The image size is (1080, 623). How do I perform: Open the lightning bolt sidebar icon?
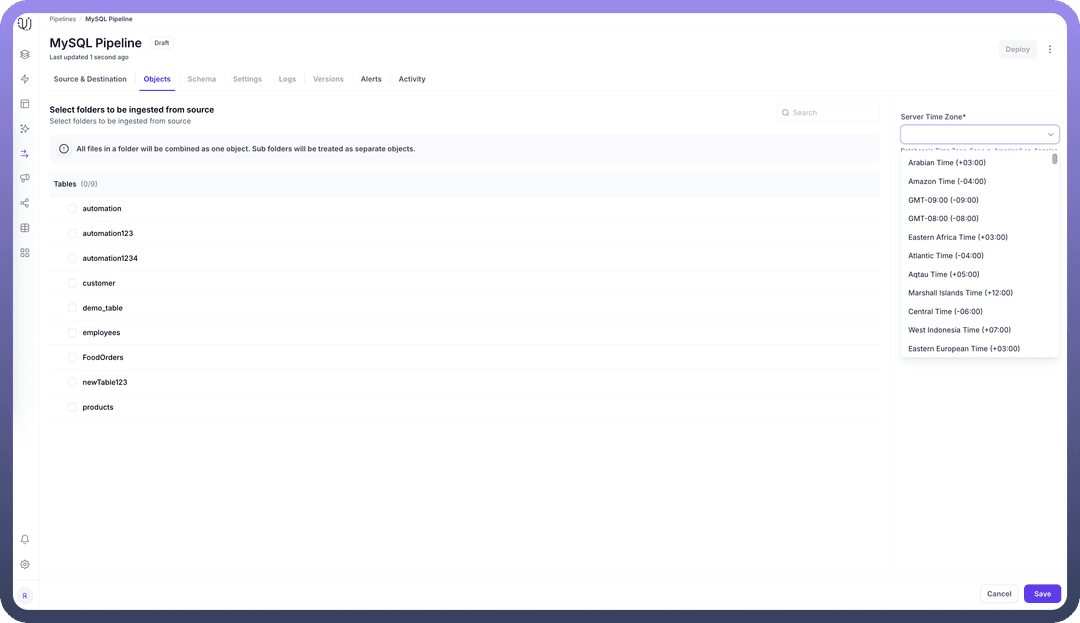25,79
